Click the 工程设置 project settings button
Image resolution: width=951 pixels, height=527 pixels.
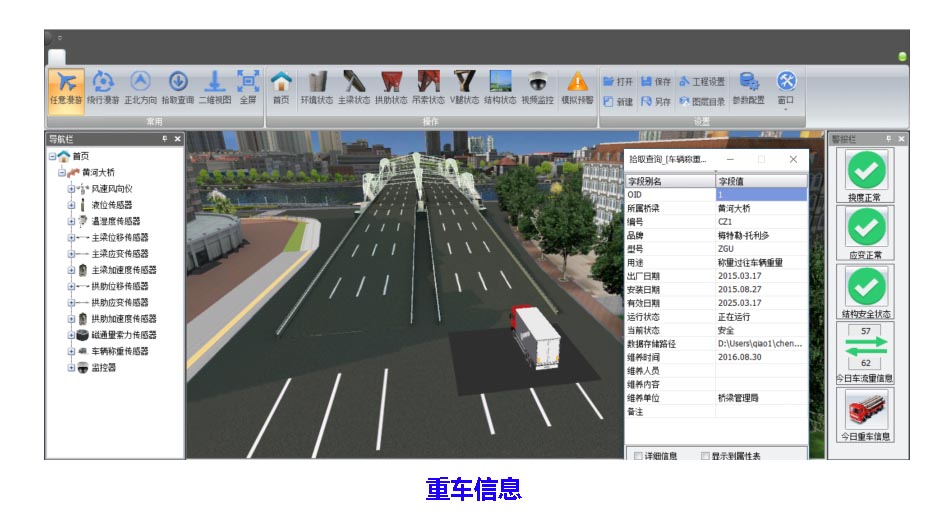click(x=701, y=81)
